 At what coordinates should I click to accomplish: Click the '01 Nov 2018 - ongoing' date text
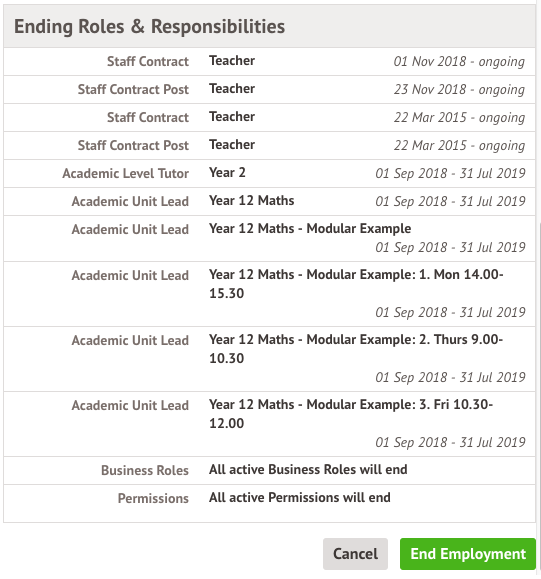(459, 61)
